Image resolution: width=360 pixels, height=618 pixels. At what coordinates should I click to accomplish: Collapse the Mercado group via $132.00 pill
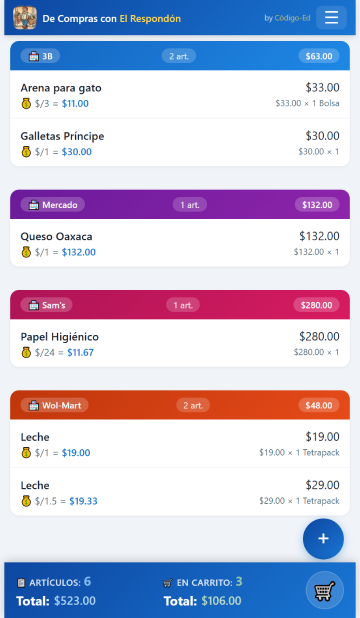pyautogui.click(x=317, y=205)
